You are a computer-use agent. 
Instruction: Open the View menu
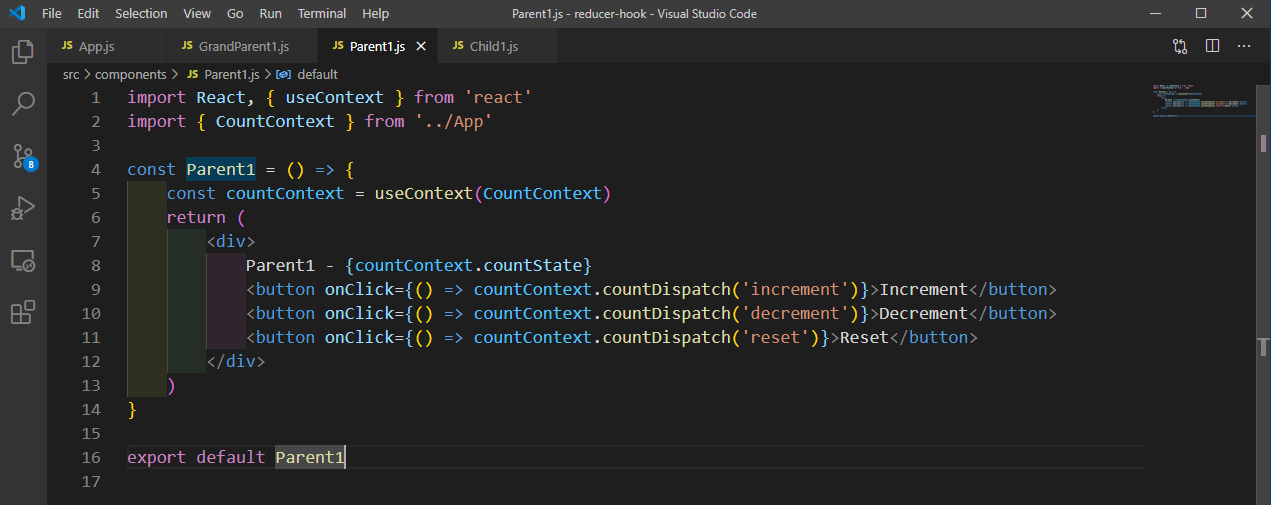pos(197,13)
